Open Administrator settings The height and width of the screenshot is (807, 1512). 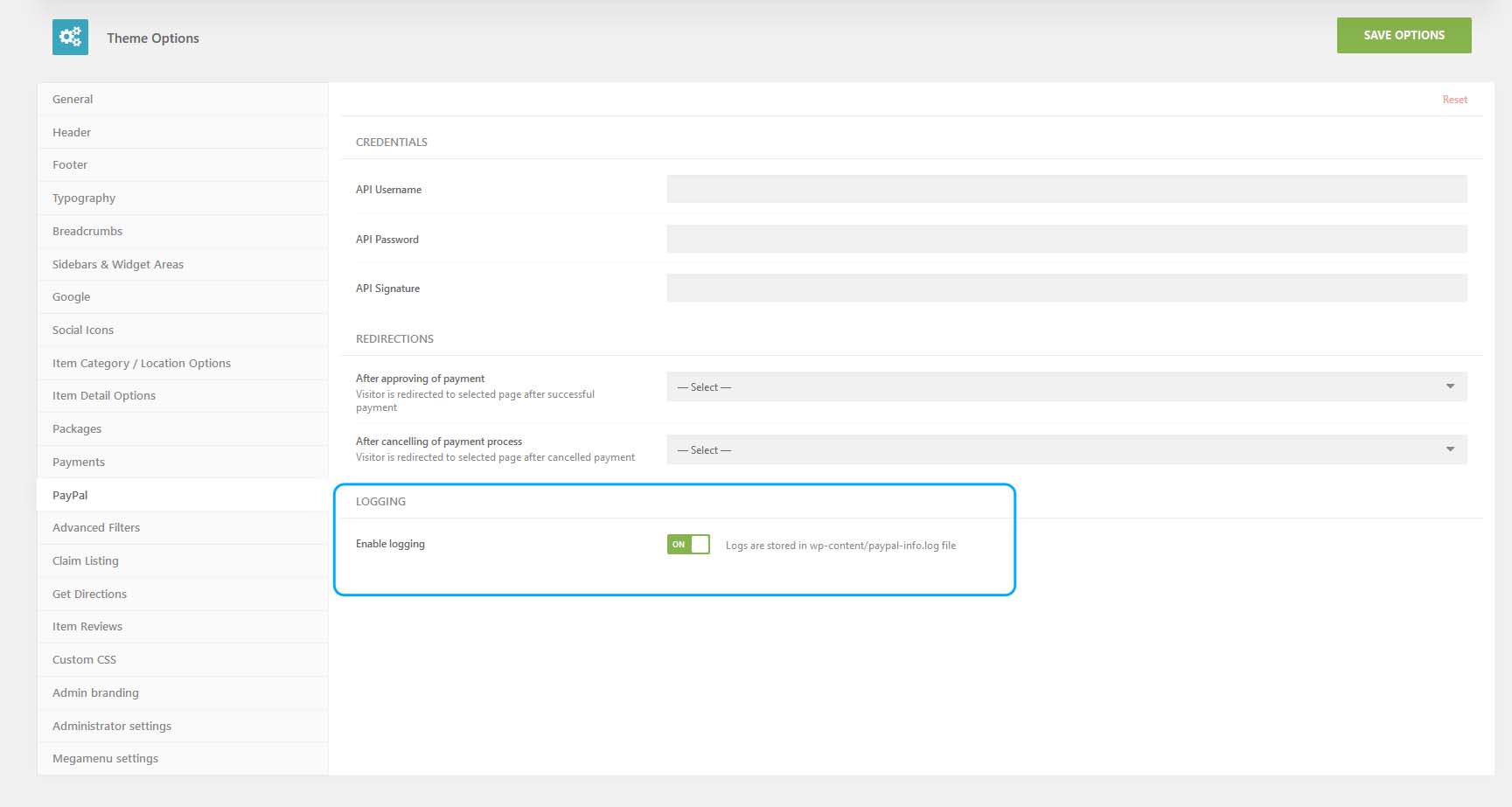point(182,726)
